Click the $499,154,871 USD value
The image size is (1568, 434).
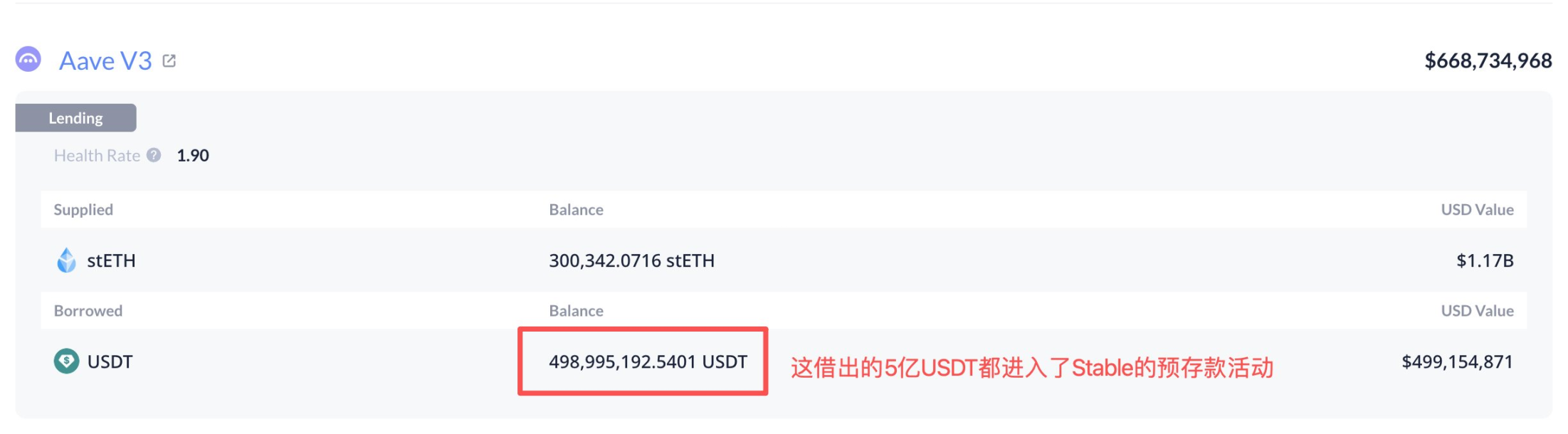pyautogui.click(x=1457, y=362)
